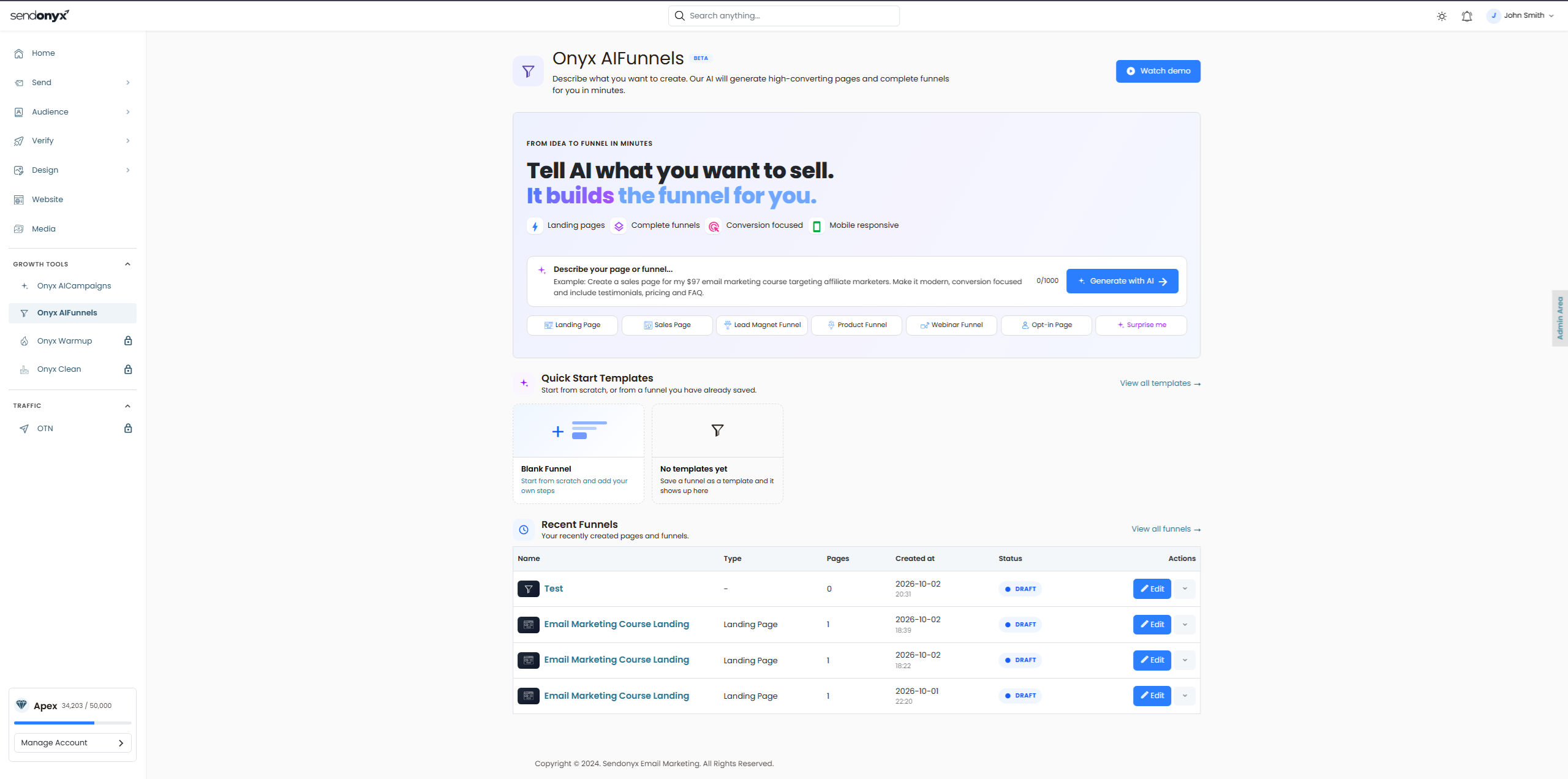Click the Sendonyx logo
Image resolution: width=1568 pixels, height=779 pixels.
pos(40,15)
